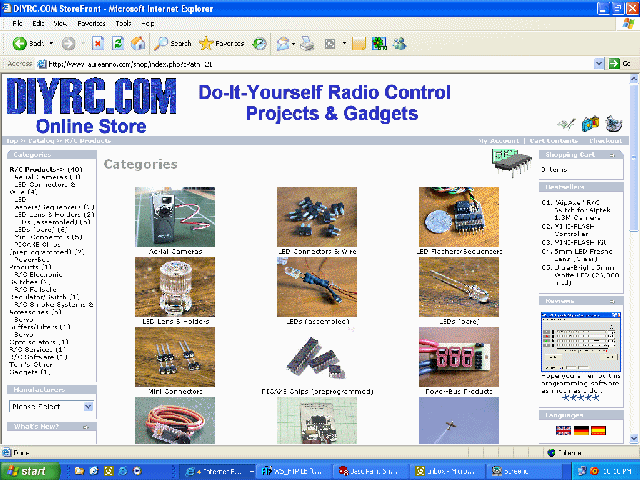The image size is (640, 480).
Task: Click the Forward navigation arrow
Action: (x=68, y=43)
